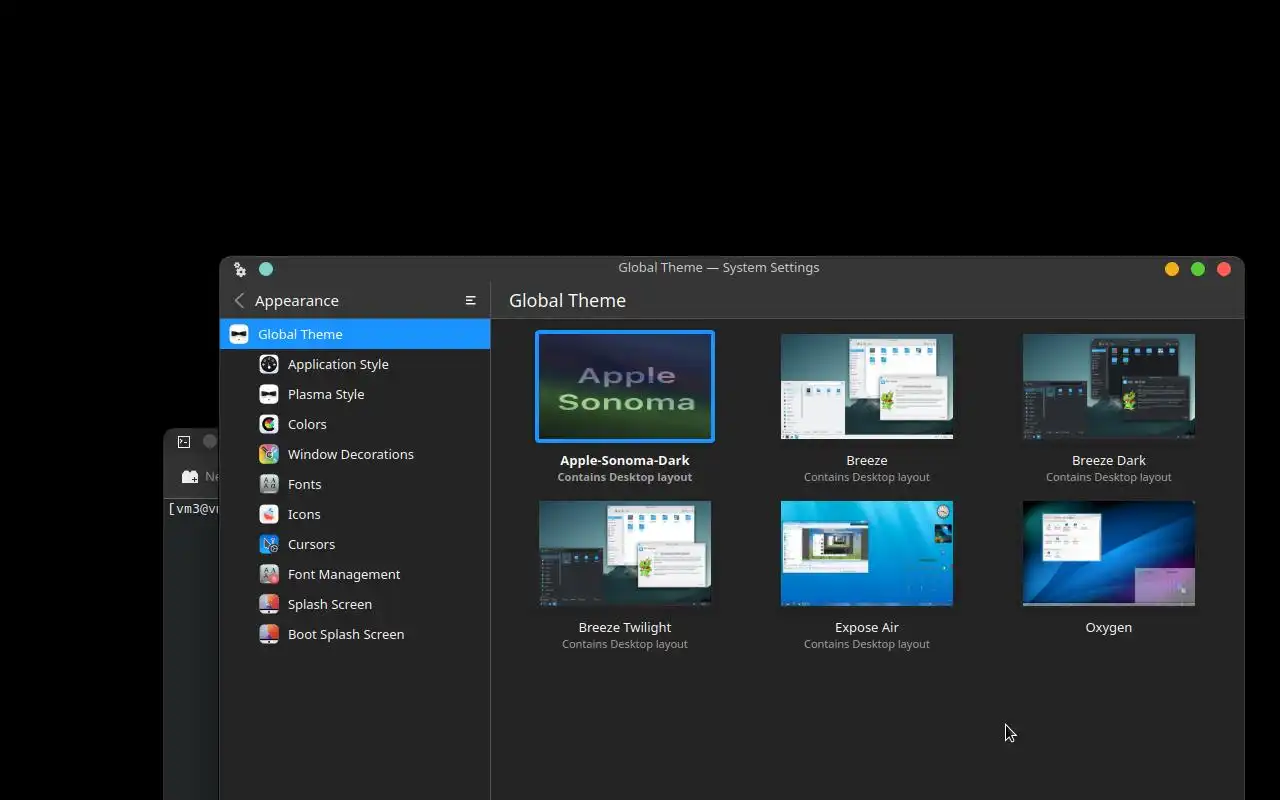Viewport: 1280px width, 800px height.
Task: Click the Breeze Twilight label text
Action: click(x=625, y=627)
